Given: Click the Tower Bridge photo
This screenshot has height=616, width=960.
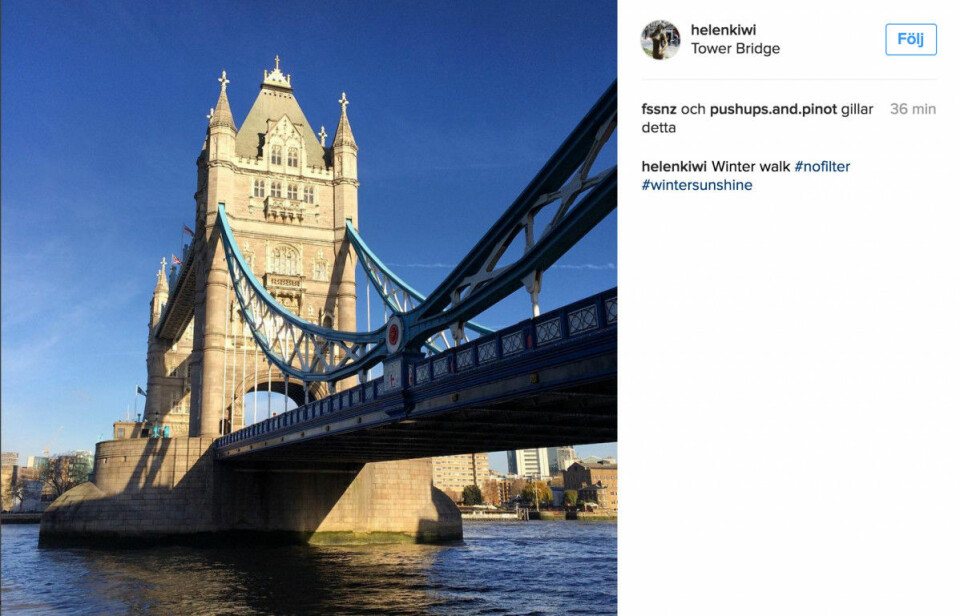Looking at the screenshot, I should tap(300, 300).
